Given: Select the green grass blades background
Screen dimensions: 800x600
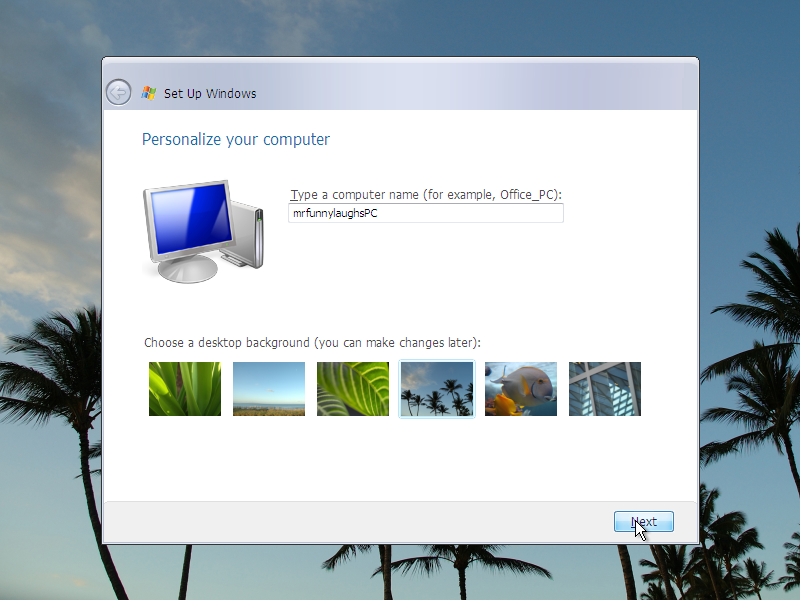Looking at the screenshot, I should [185, 389].
